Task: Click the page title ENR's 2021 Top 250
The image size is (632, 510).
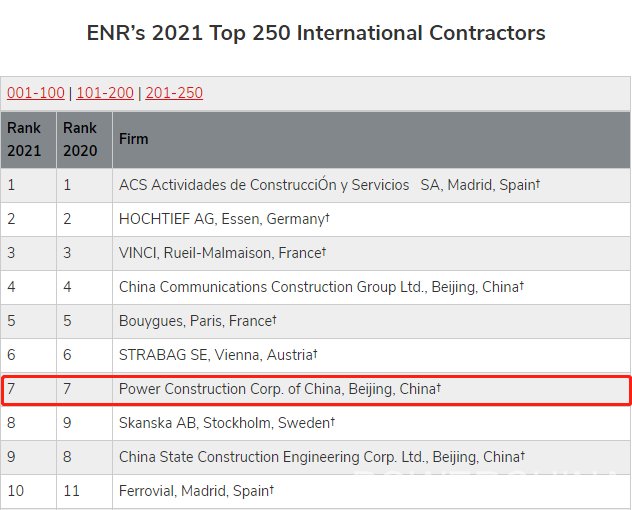Action: 316,33
